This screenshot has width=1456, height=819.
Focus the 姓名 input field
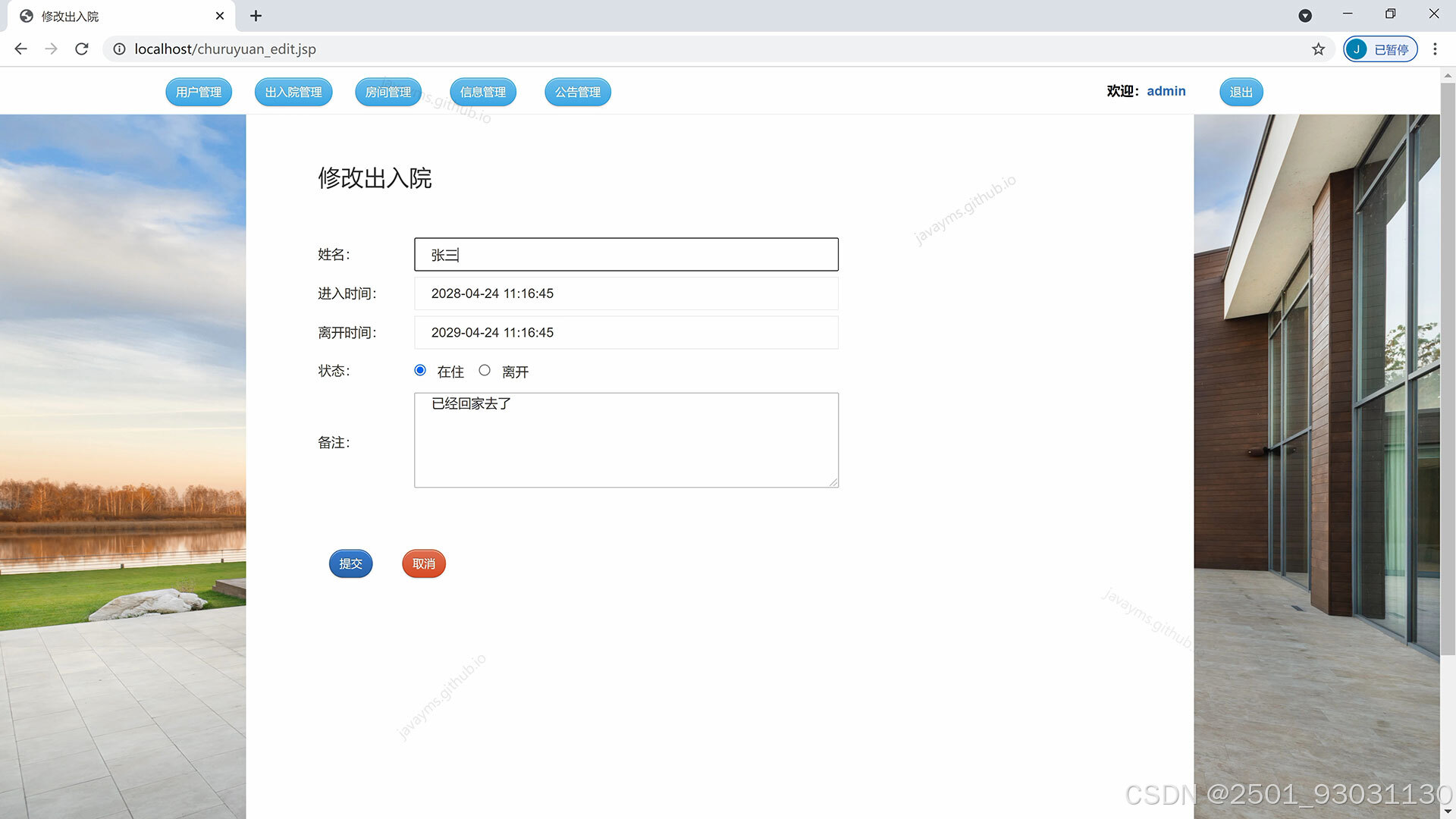pos(626,255)
